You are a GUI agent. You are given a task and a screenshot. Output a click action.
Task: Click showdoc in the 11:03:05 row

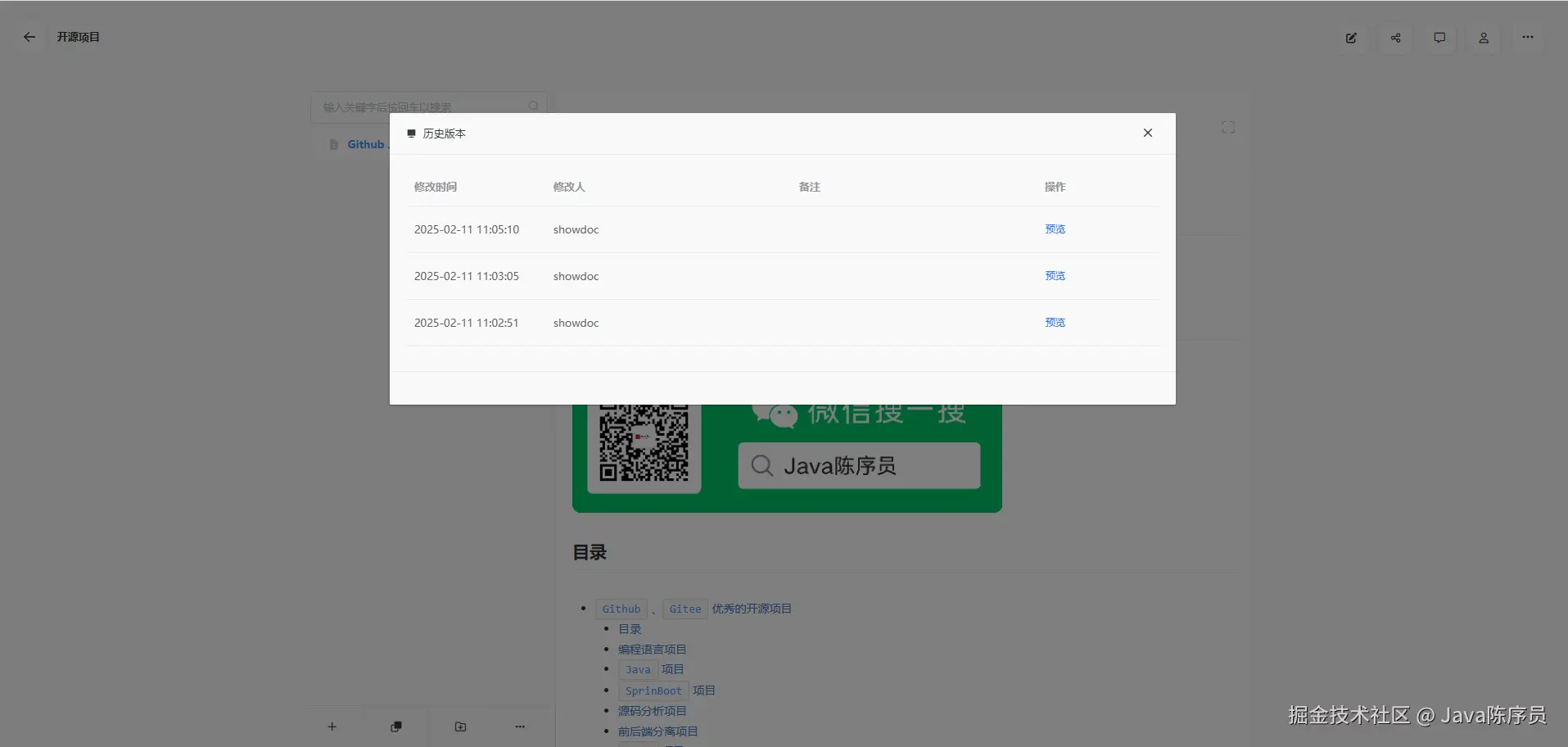coord(576,276)
